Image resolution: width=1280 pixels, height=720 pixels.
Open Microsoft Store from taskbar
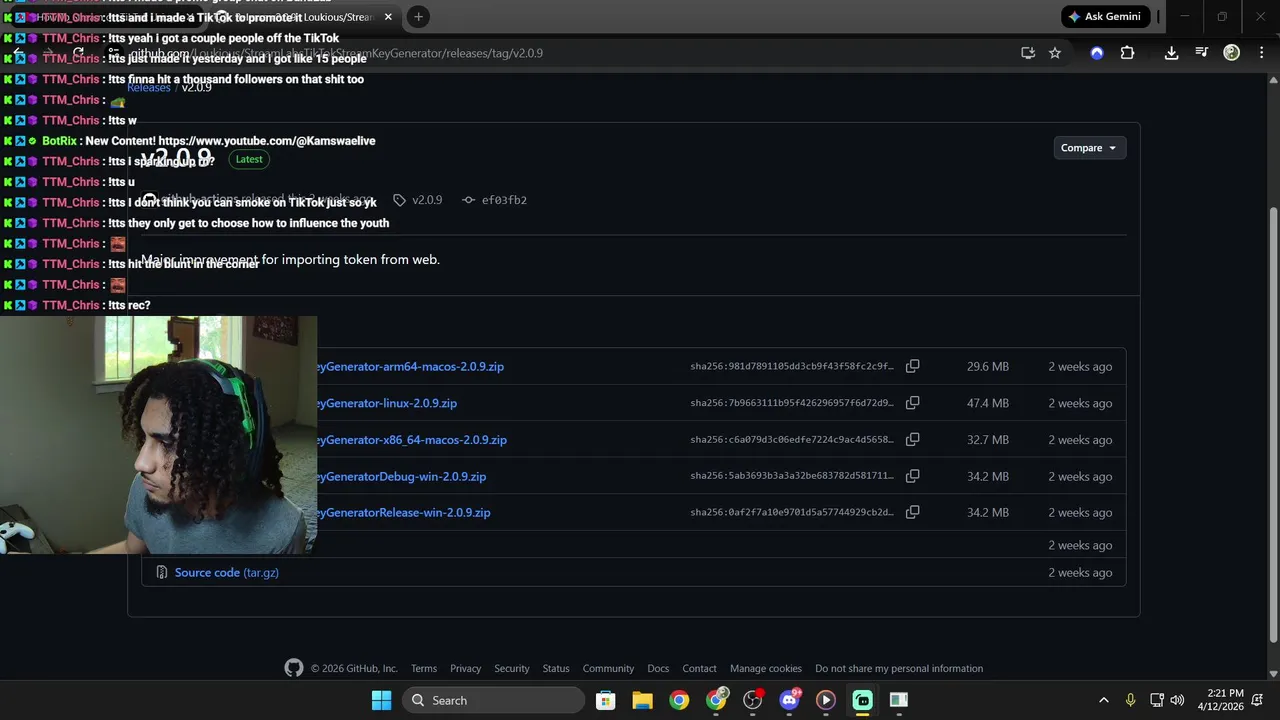pos(605,700)
